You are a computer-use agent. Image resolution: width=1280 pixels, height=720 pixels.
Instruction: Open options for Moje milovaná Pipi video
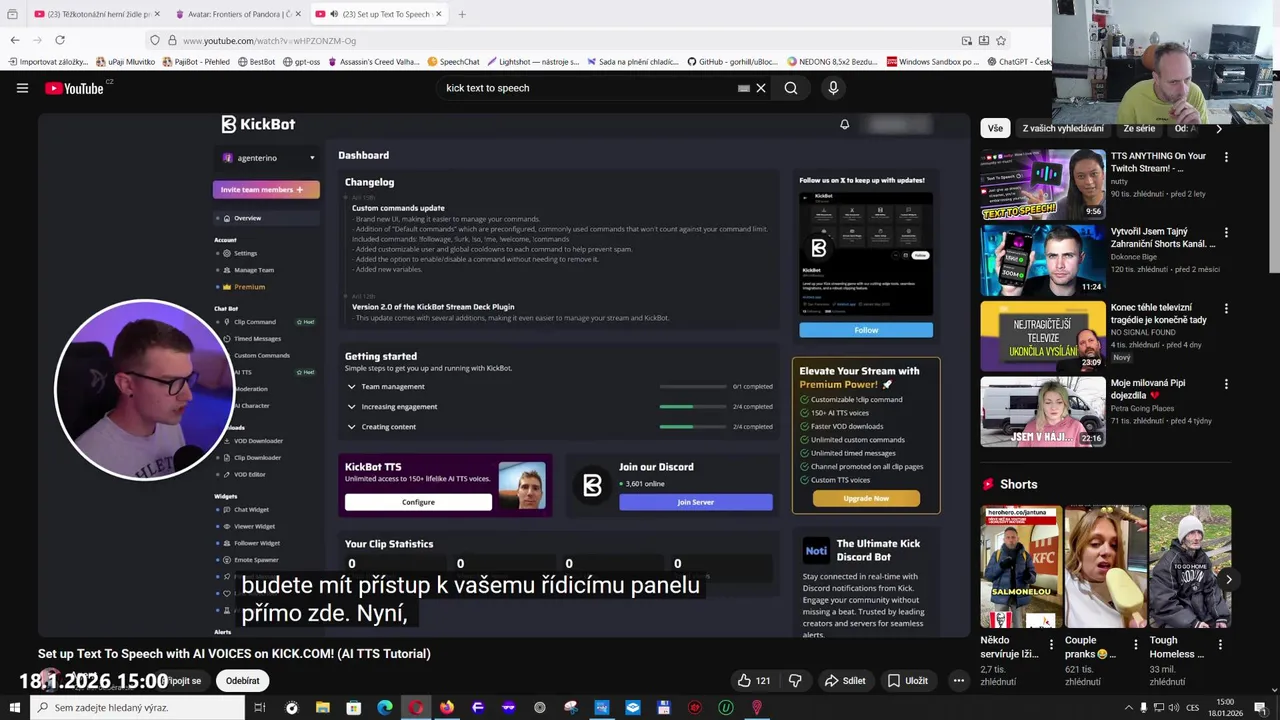[1226, 384]
